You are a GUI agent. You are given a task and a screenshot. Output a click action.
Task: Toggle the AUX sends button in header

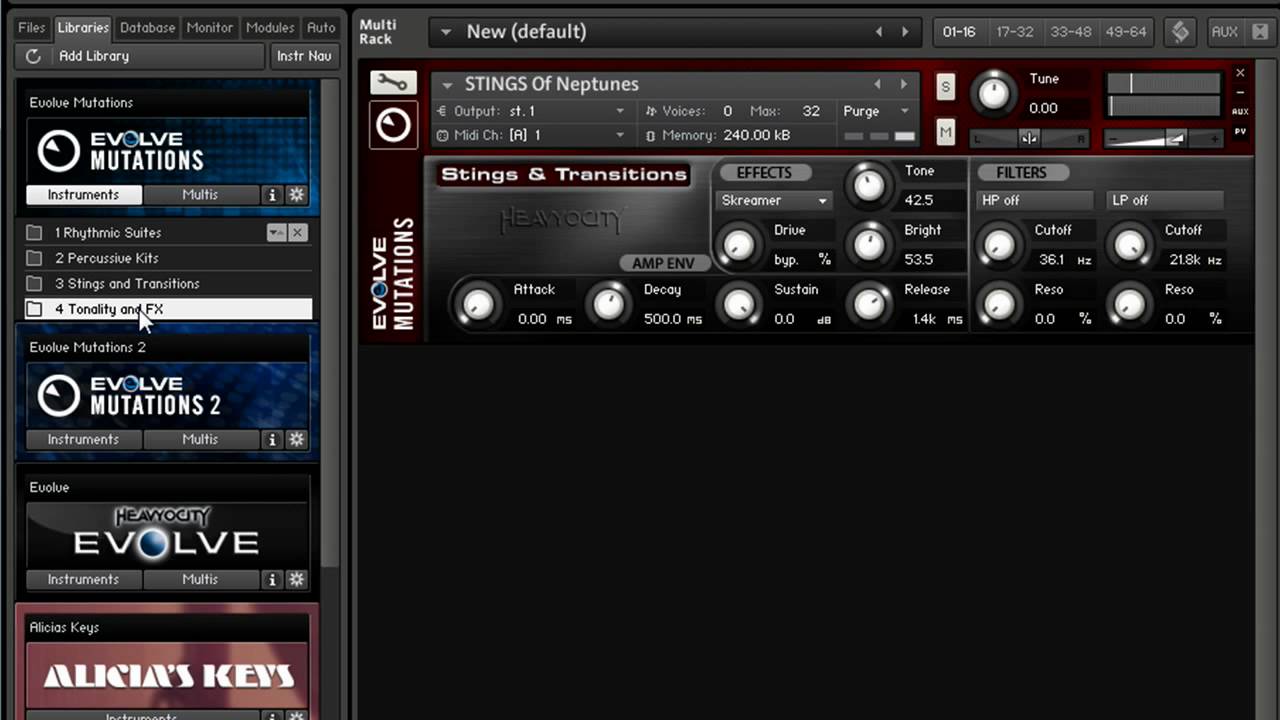(x=1225, y=32)
